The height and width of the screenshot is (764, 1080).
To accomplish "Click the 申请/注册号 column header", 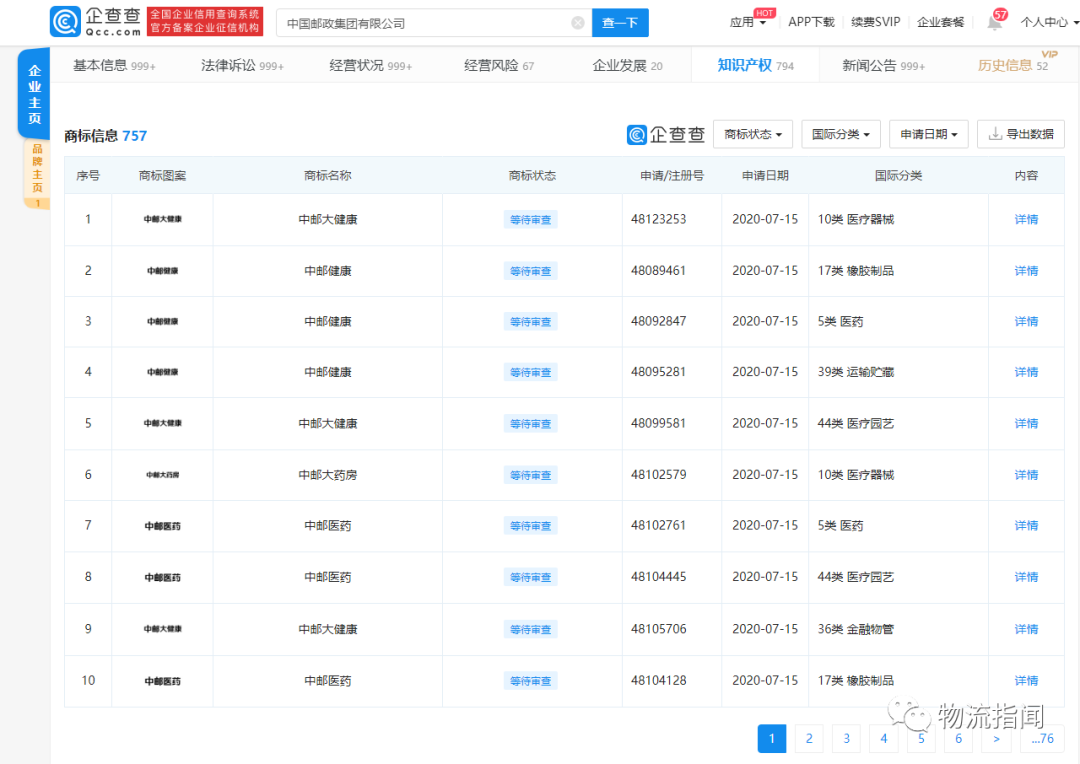I will [x=672, y=176].
